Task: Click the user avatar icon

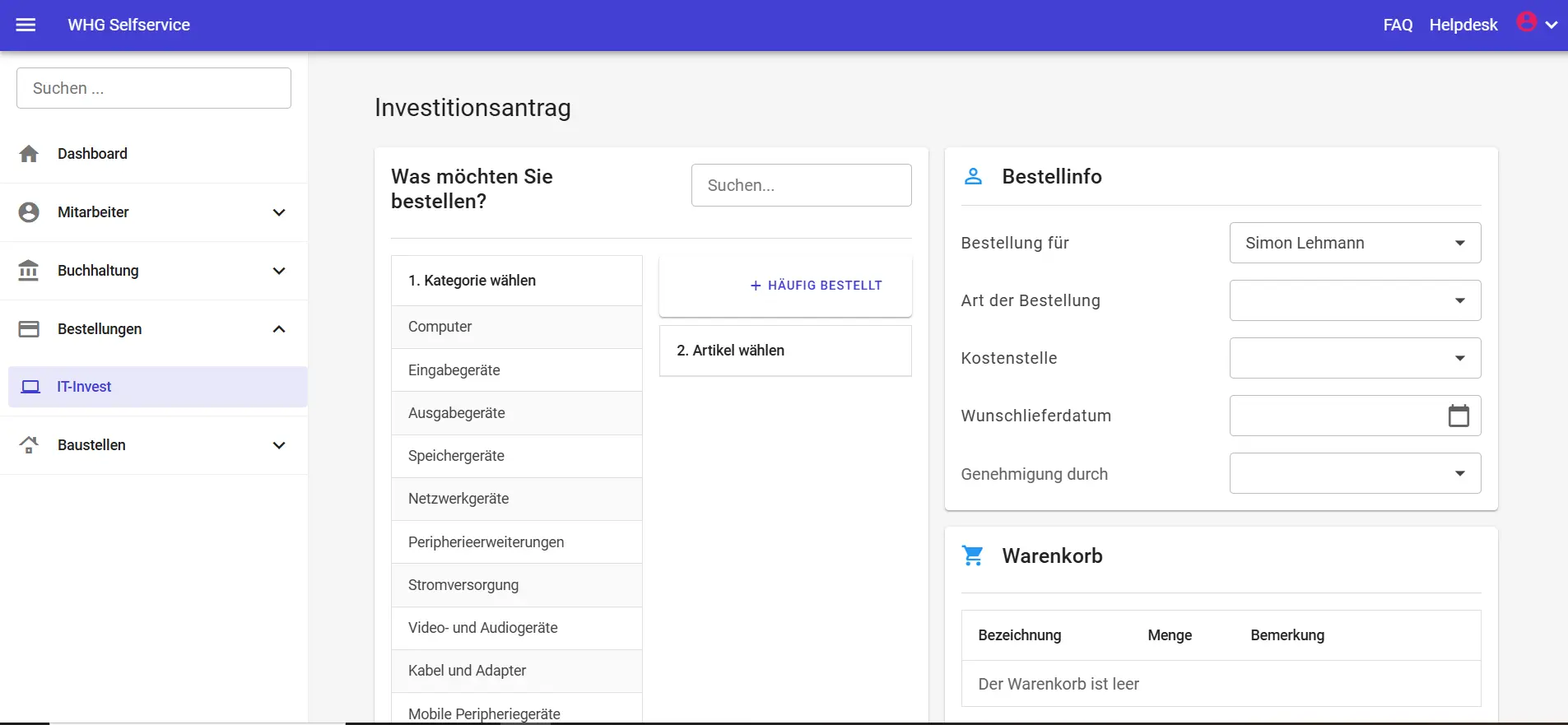Action: point(1527,22)
